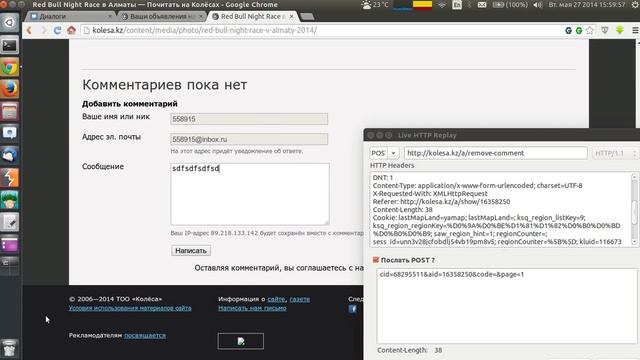This screenshot has width=640, height=360.
Task: Close the Red Bull Night Race tab
Action: click(291, 16)
